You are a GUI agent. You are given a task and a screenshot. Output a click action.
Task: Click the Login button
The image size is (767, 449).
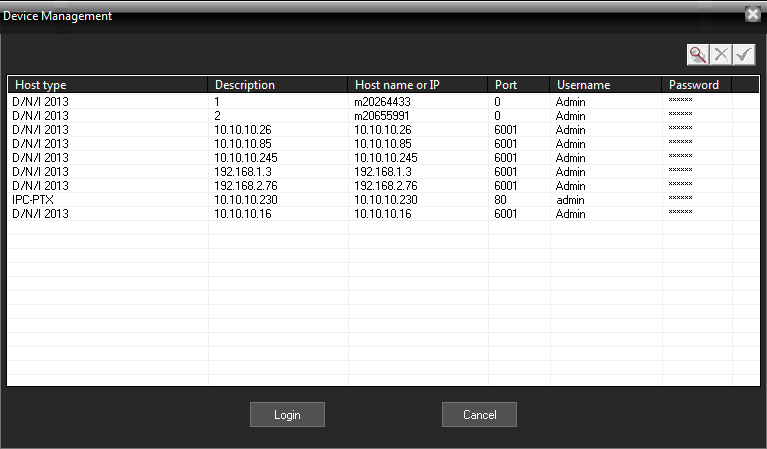(287, 415)
